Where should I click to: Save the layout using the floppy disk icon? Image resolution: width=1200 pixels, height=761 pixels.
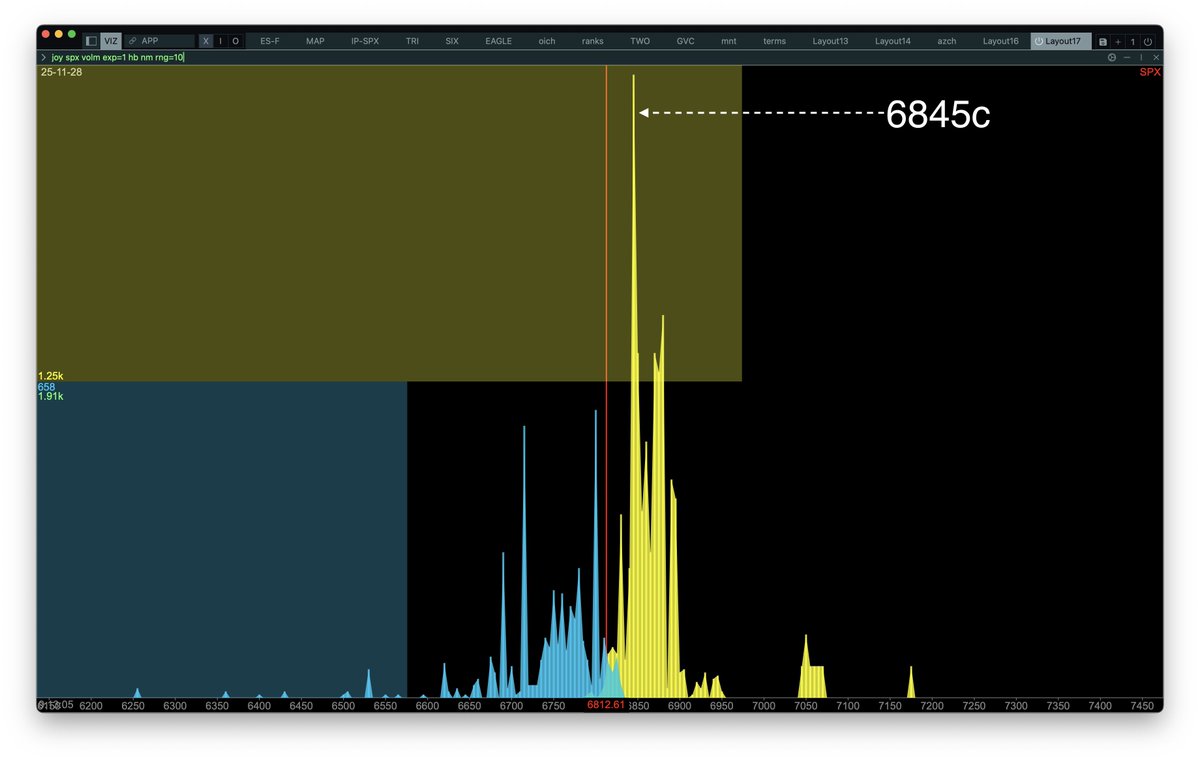(x=1104, y=42)
